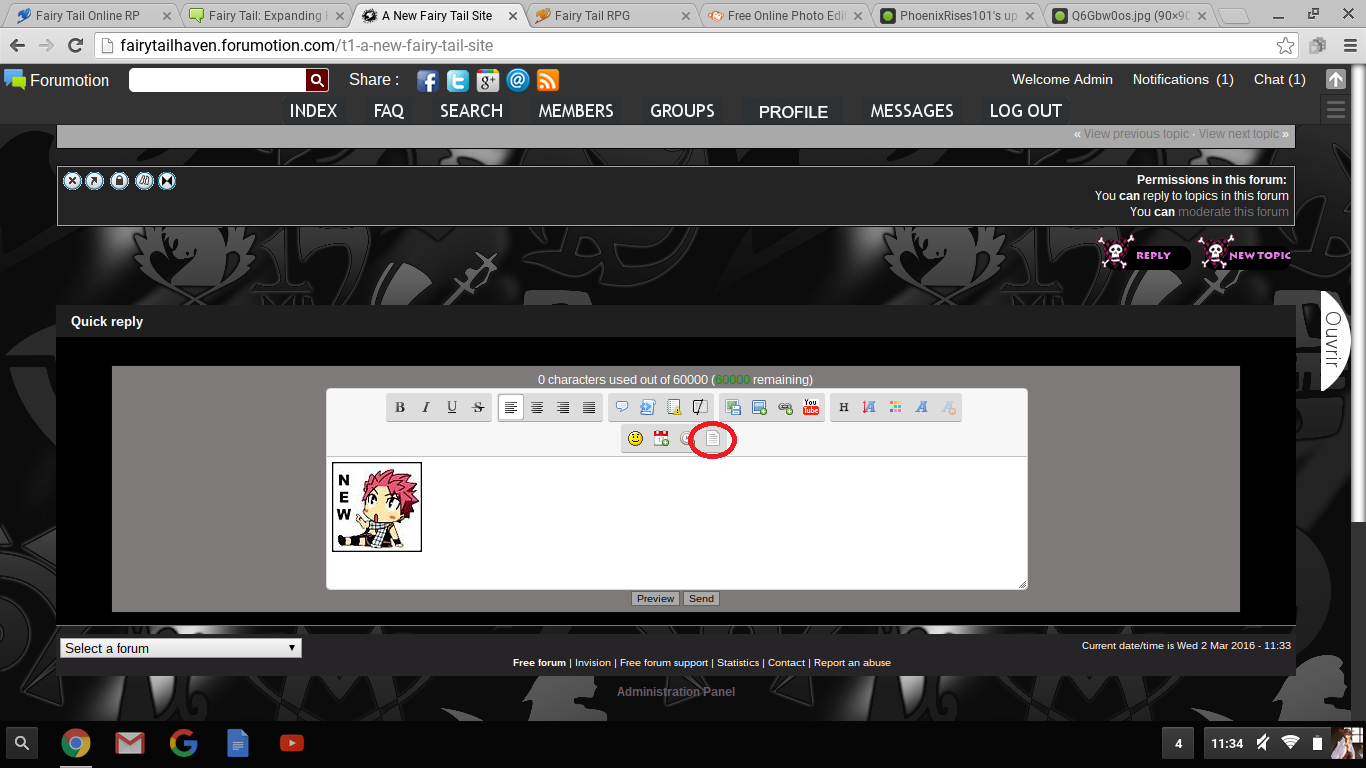Image resolution: width=1366 pixels, height=768 pixels.
Task: Click View next topic link
Action: tap(1239, 134)
